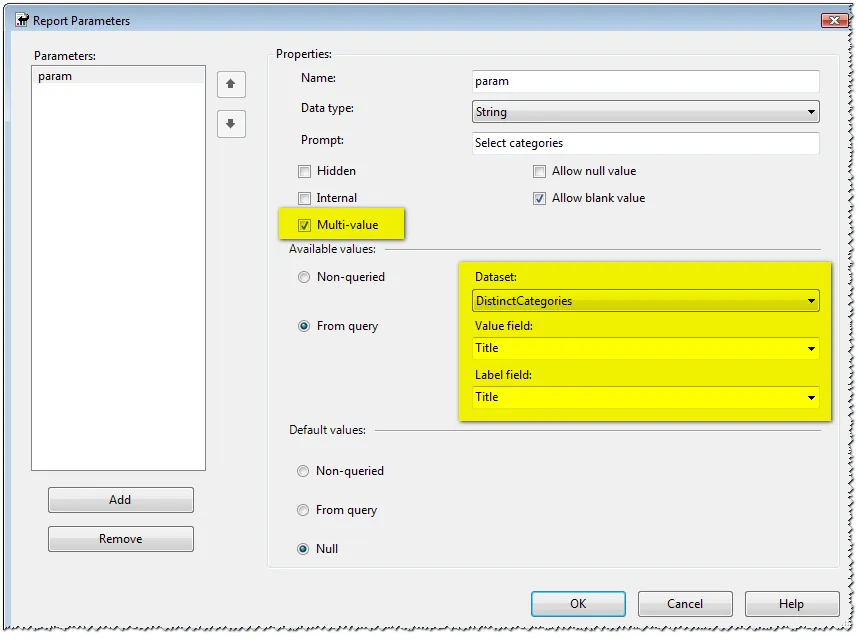Enable the Hidden checkbox
Image resolution: width=863 pixels, height=640 pixels.
pyautogui.click(x=305, y=171)
